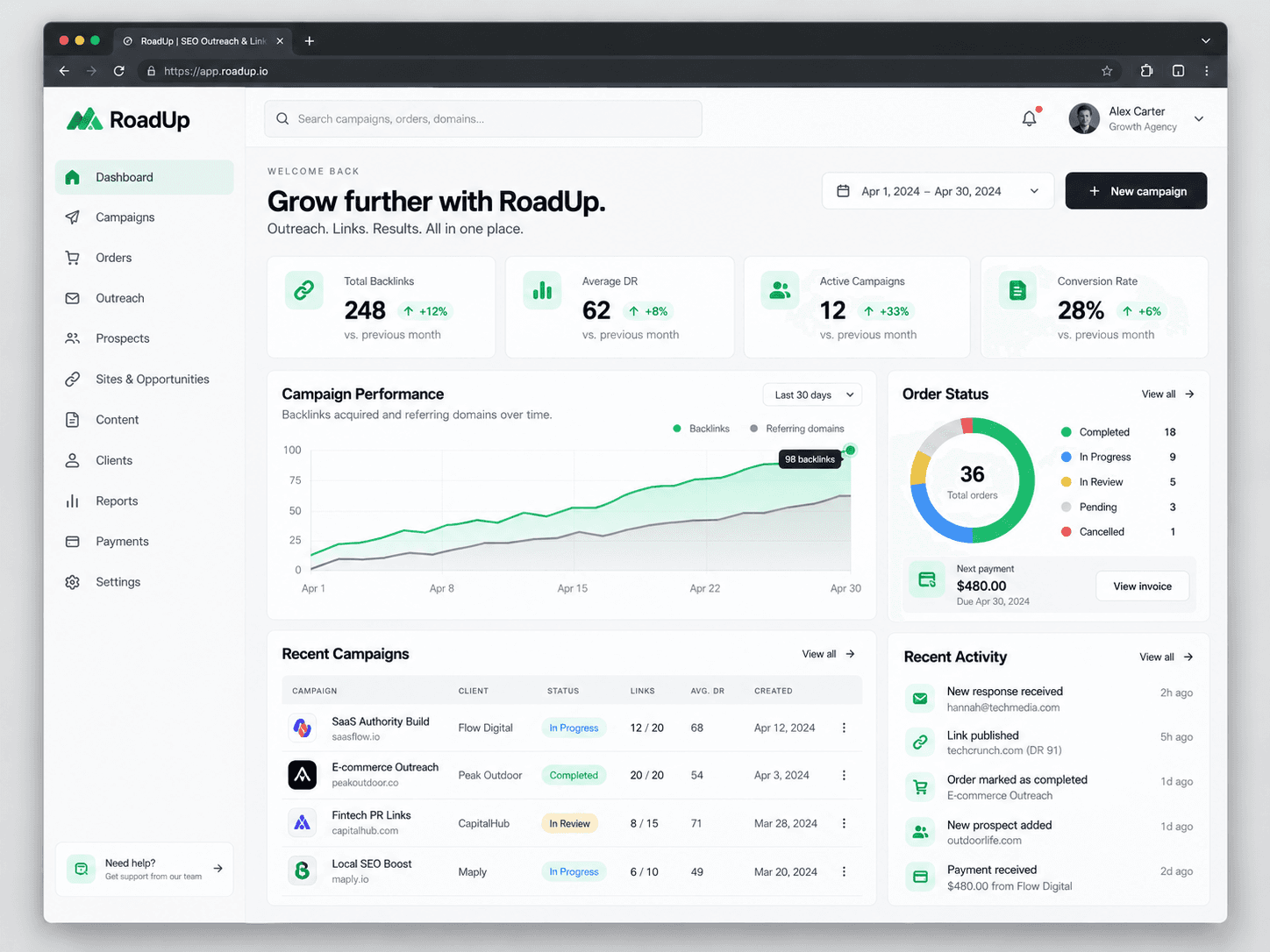
Task: View all in Order Status
Action: (x=1167, y=394)
